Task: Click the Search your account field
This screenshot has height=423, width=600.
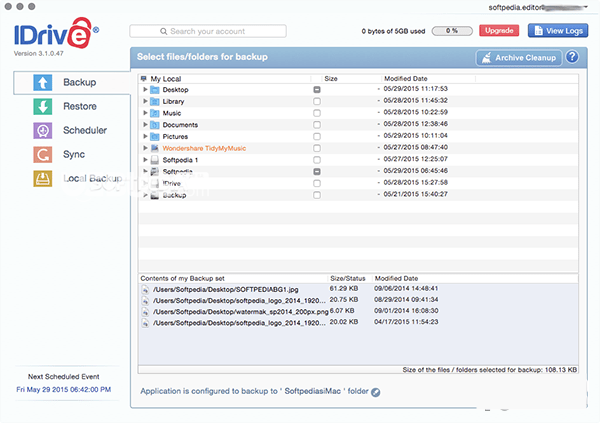Action: point(208,31)
